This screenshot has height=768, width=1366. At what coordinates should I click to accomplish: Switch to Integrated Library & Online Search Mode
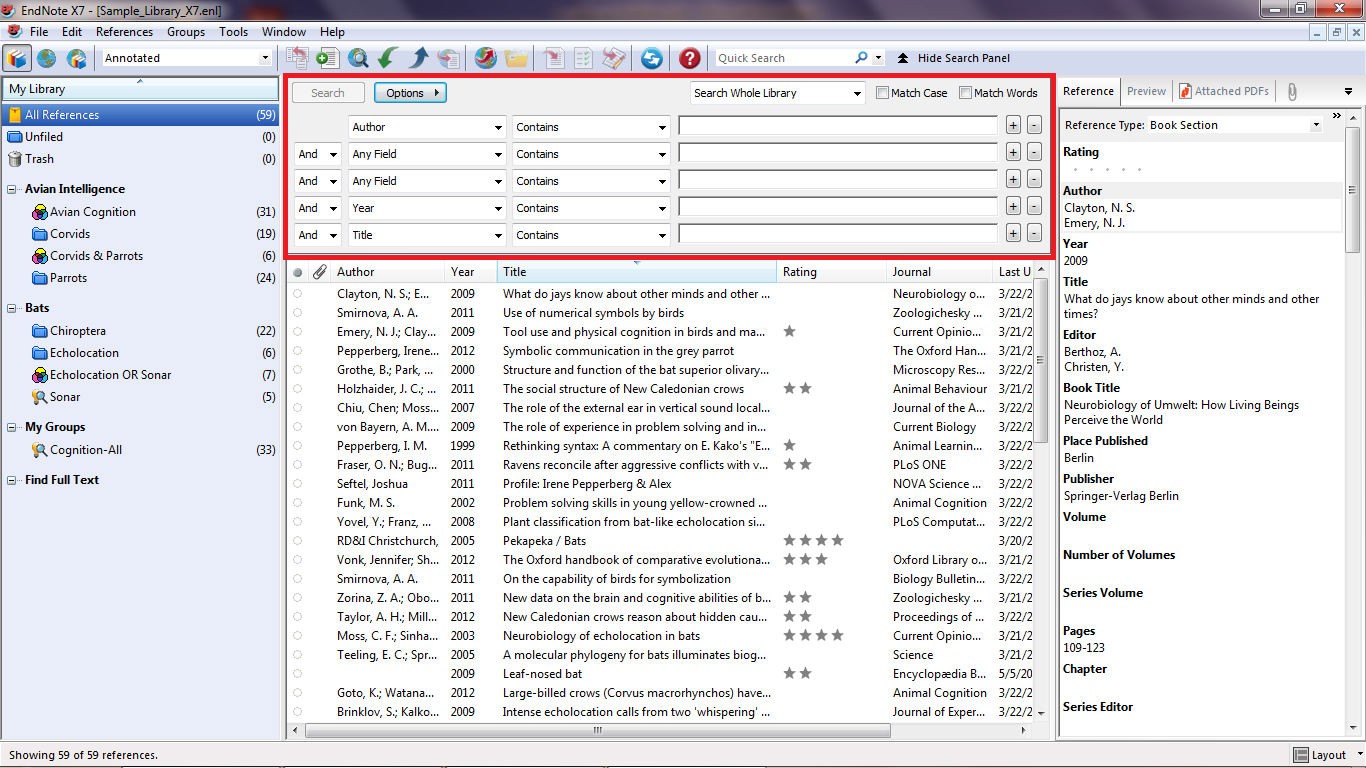click(x=76, y=58)
